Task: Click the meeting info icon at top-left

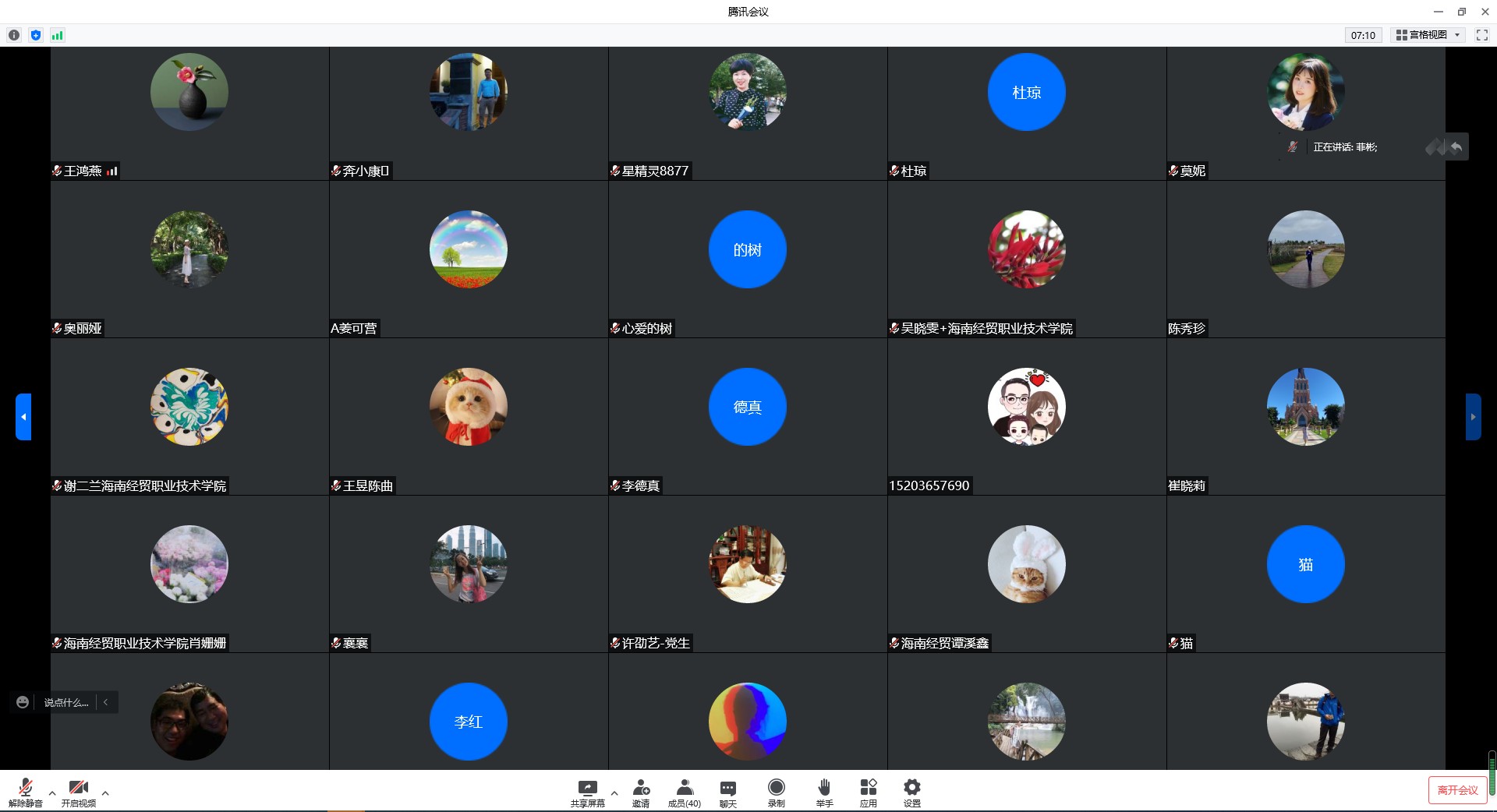Action: tap(14, 35)
